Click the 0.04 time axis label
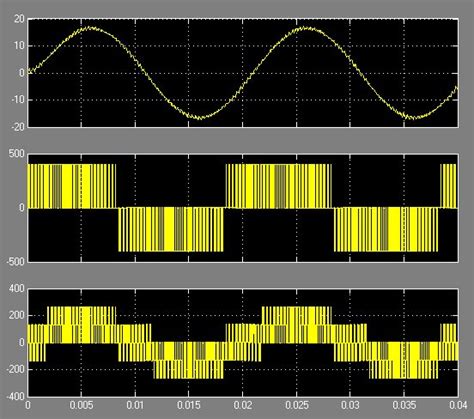The height and width of the screenshot is (419, 474). (458, 406)
